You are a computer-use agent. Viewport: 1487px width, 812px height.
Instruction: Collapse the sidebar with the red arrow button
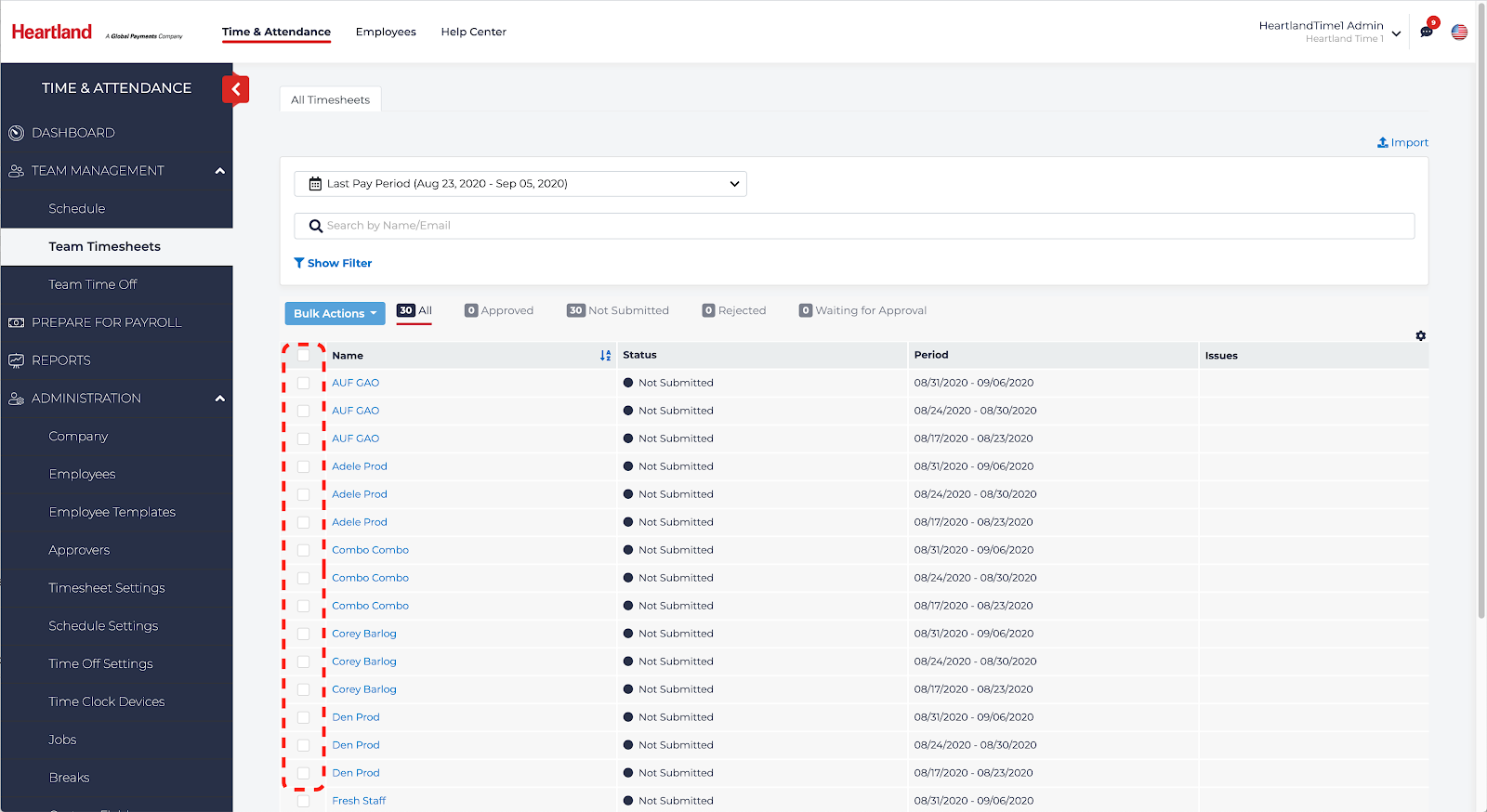(x=236, y=89)
